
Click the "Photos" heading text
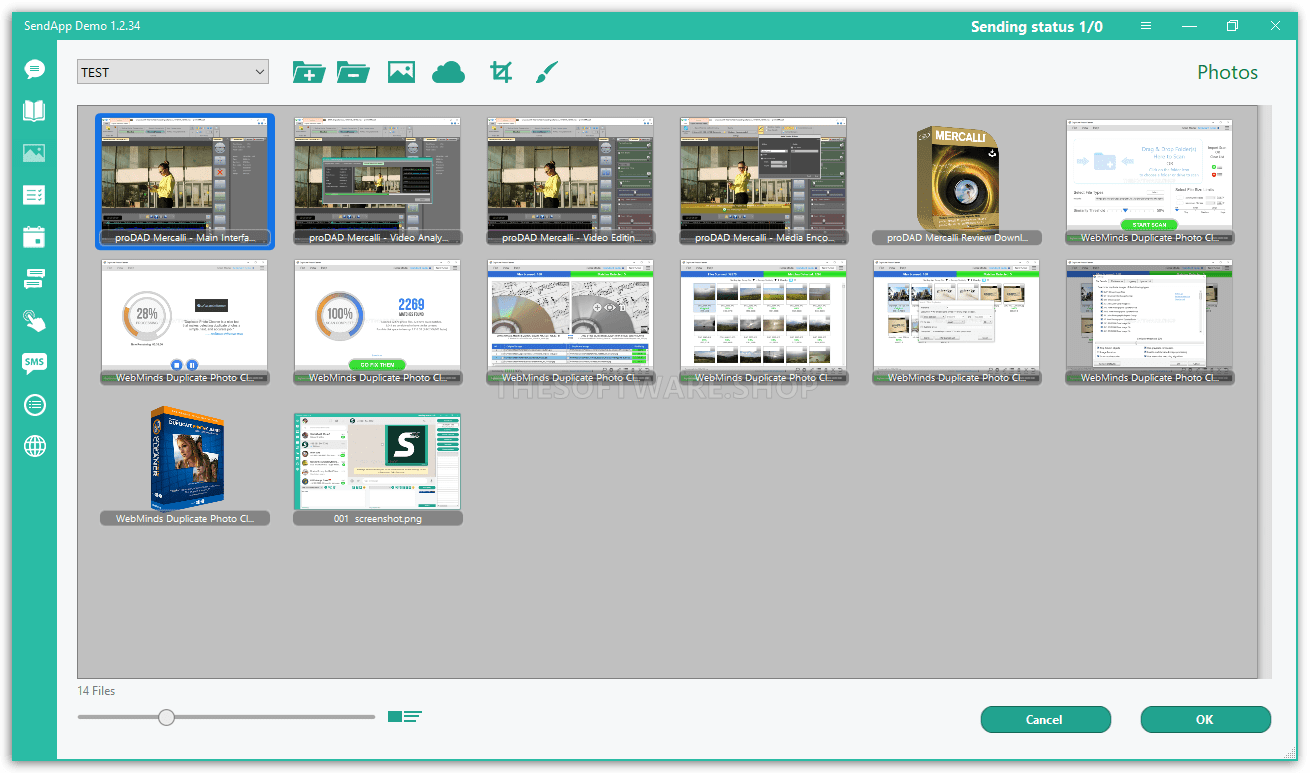click(1228, 72)
